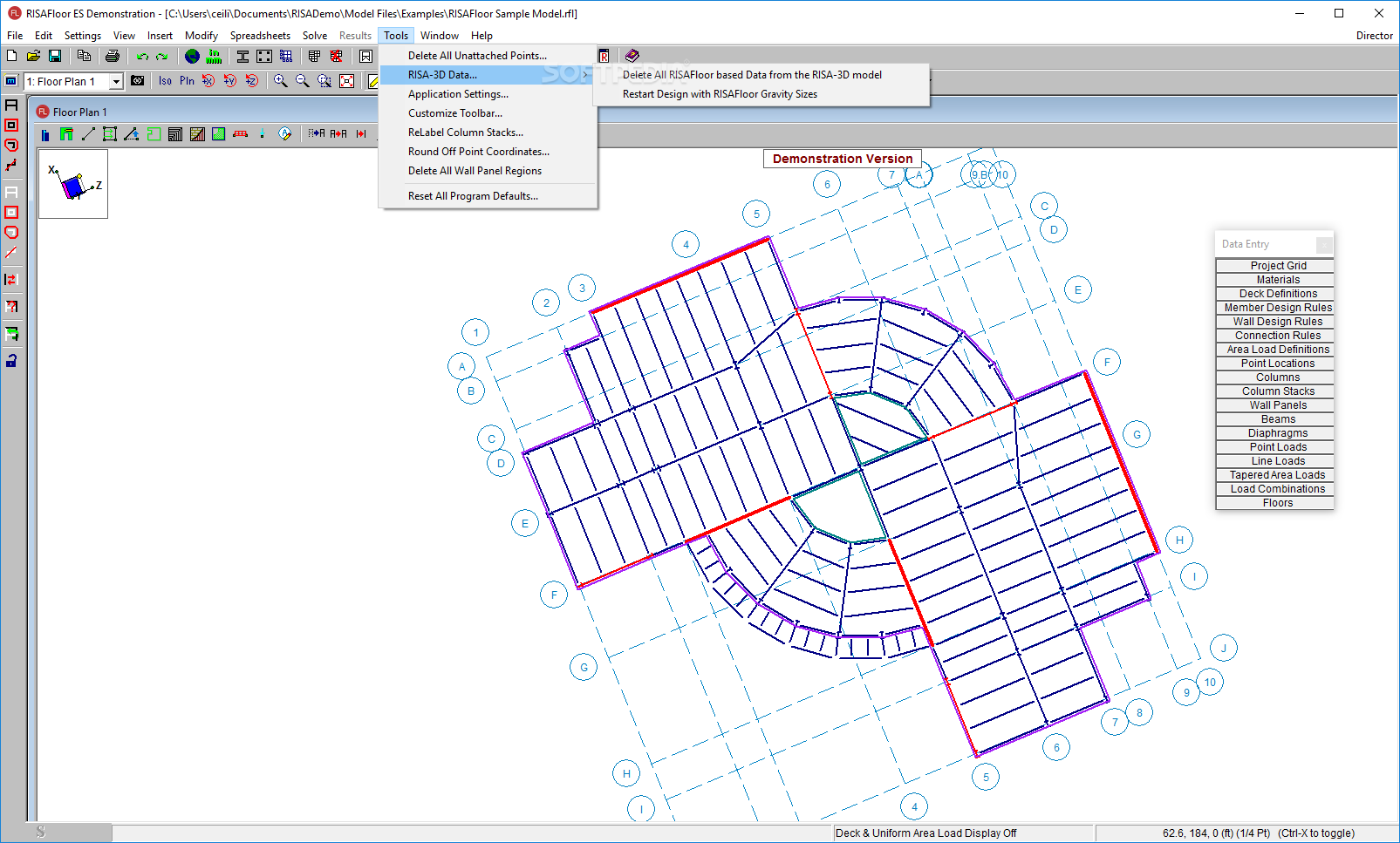Screen dimensions: 1400x843
Task: Redo with the green redo arrow
Action: [x=162, y=56]
